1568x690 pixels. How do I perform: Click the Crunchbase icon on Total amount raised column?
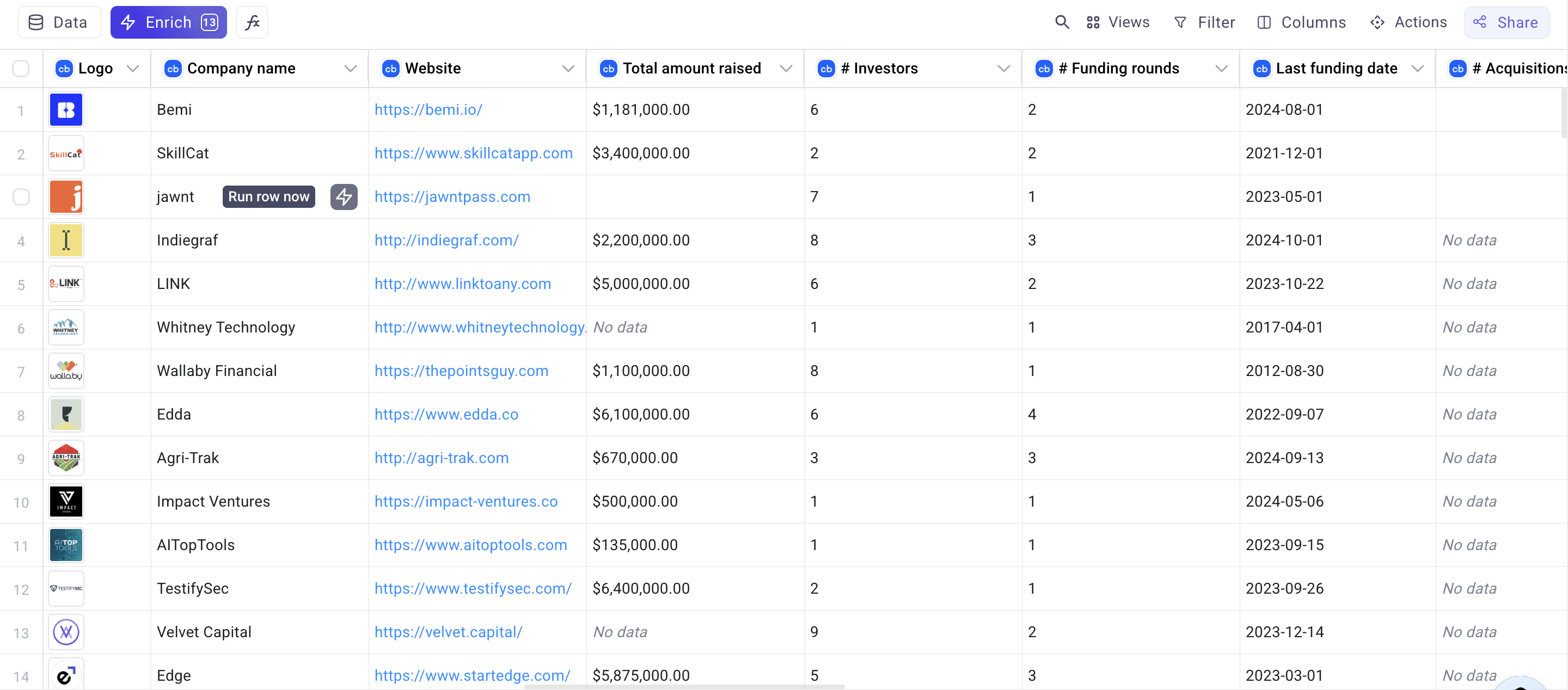click(608, 68)
